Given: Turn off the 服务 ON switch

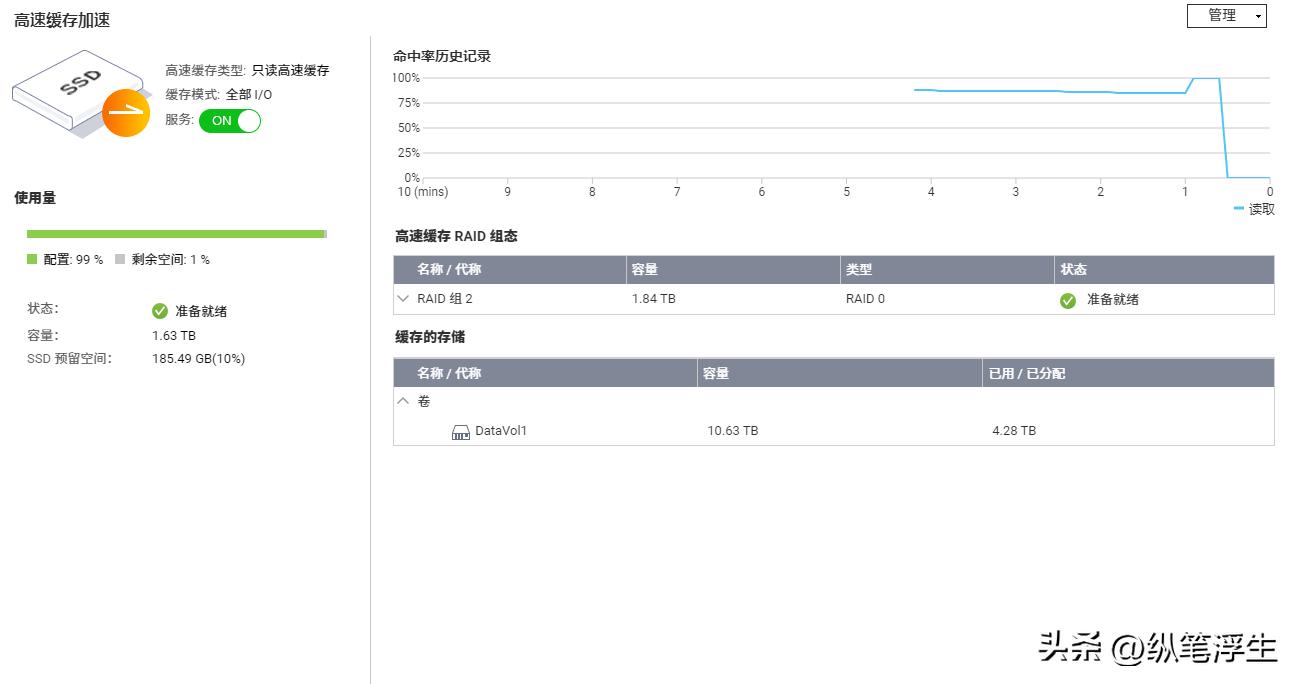Looking at the screenshot, I should click(x=230, y=120).
